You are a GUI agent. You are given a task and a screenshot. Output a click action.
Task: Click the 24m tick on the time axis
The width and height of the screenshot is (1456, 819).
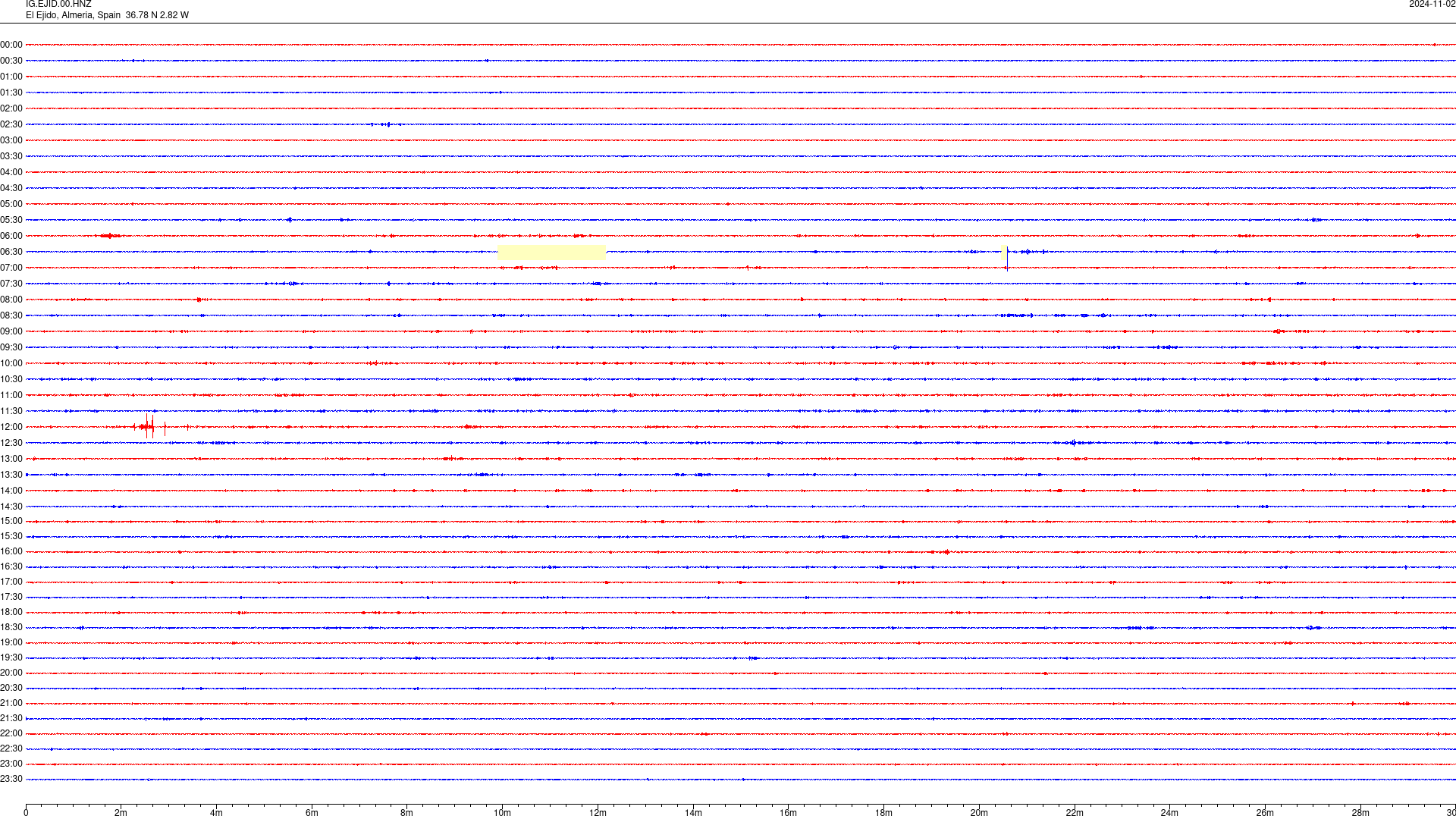click(1169, 812)
